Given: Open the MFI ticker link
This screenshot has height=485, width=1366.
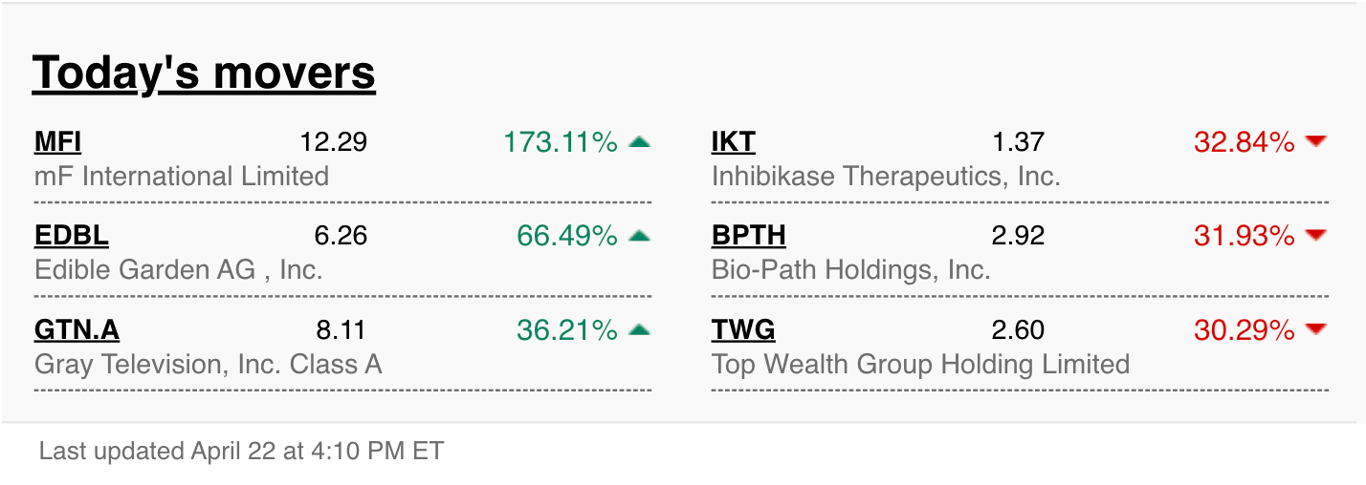Looking at the screenshot, I should tap(58, 143).
